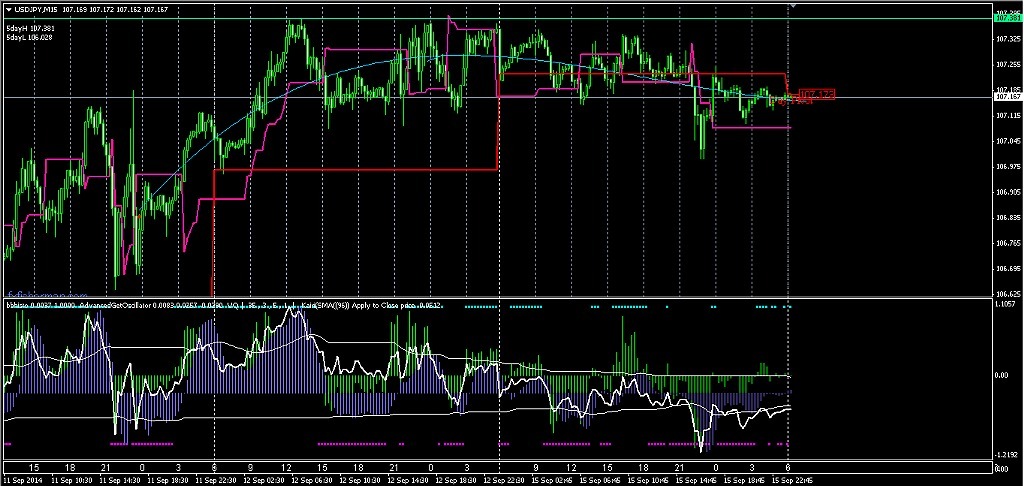Click the green 107.381 price tag on axis
The image size is (1024, 486).
(1008, 18)
